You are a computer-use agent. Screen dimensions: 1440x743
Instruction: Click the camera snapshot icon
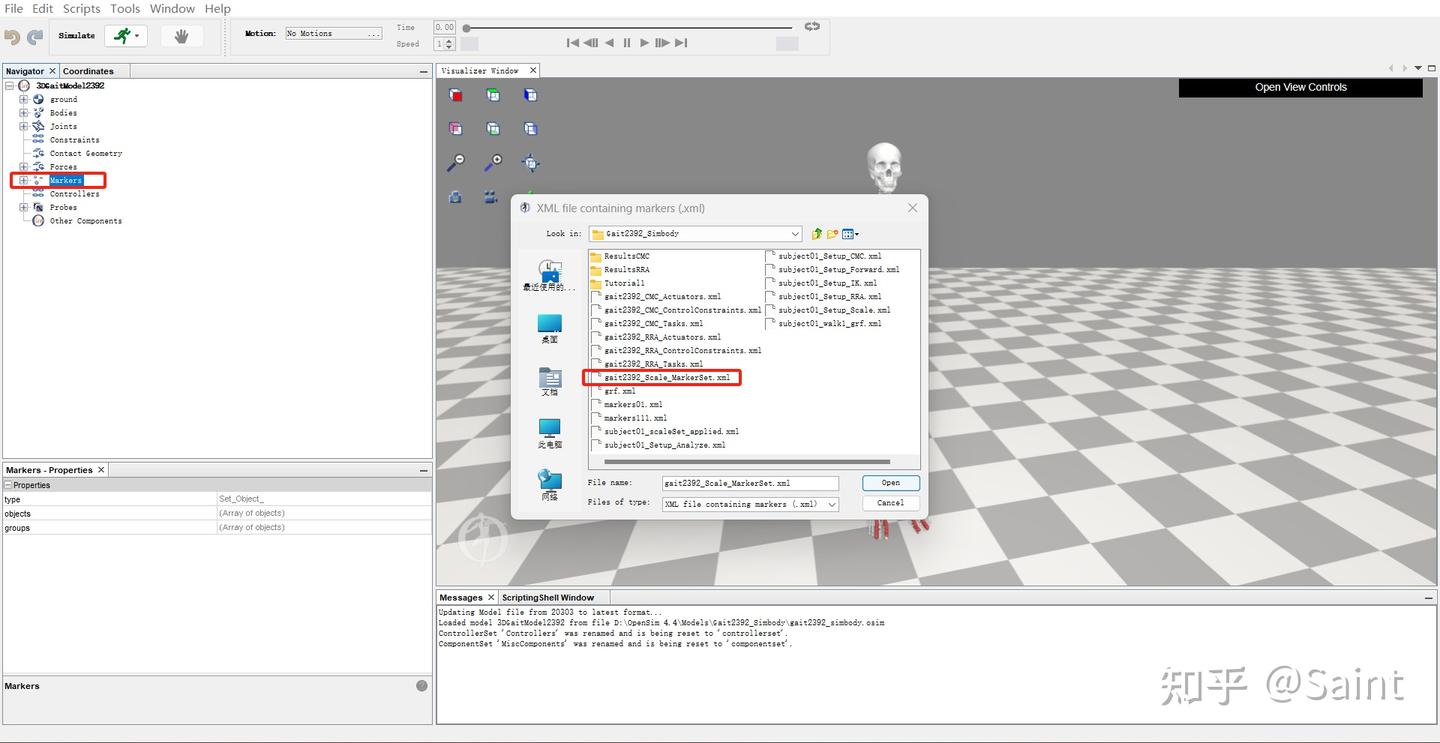[x=455, y=197]
